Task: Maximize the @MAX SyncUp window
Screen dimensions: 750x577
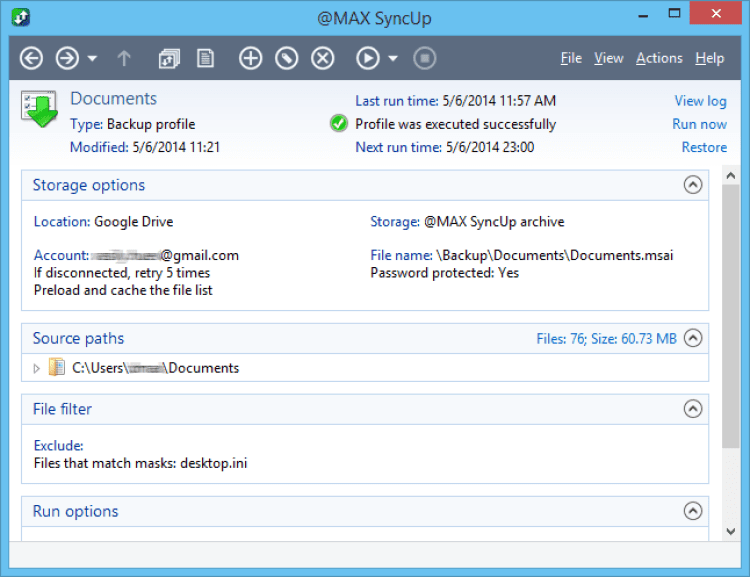Action: click(x=674, y=13)
